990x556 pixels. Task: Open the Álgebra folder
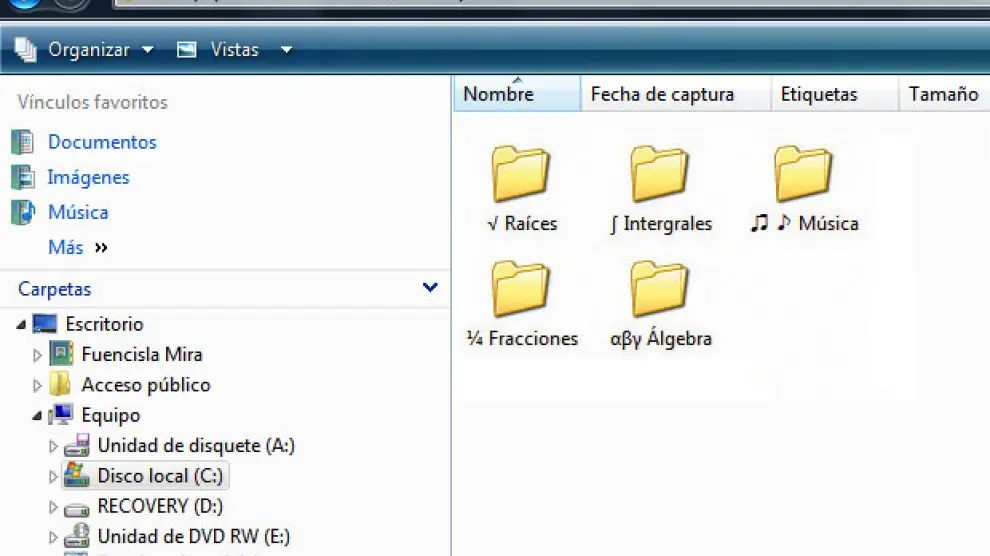659,291
